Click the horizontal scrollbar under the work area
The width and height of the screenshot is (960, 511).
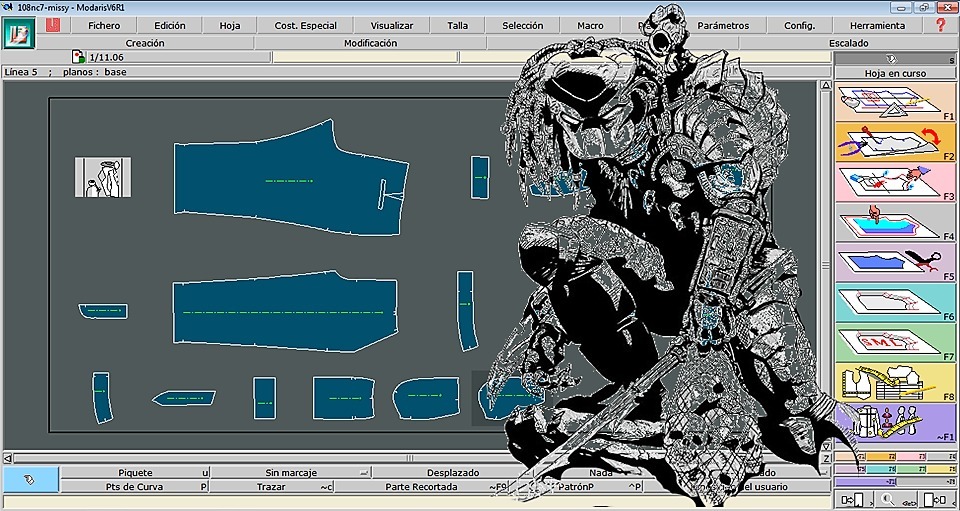point(410,458)
